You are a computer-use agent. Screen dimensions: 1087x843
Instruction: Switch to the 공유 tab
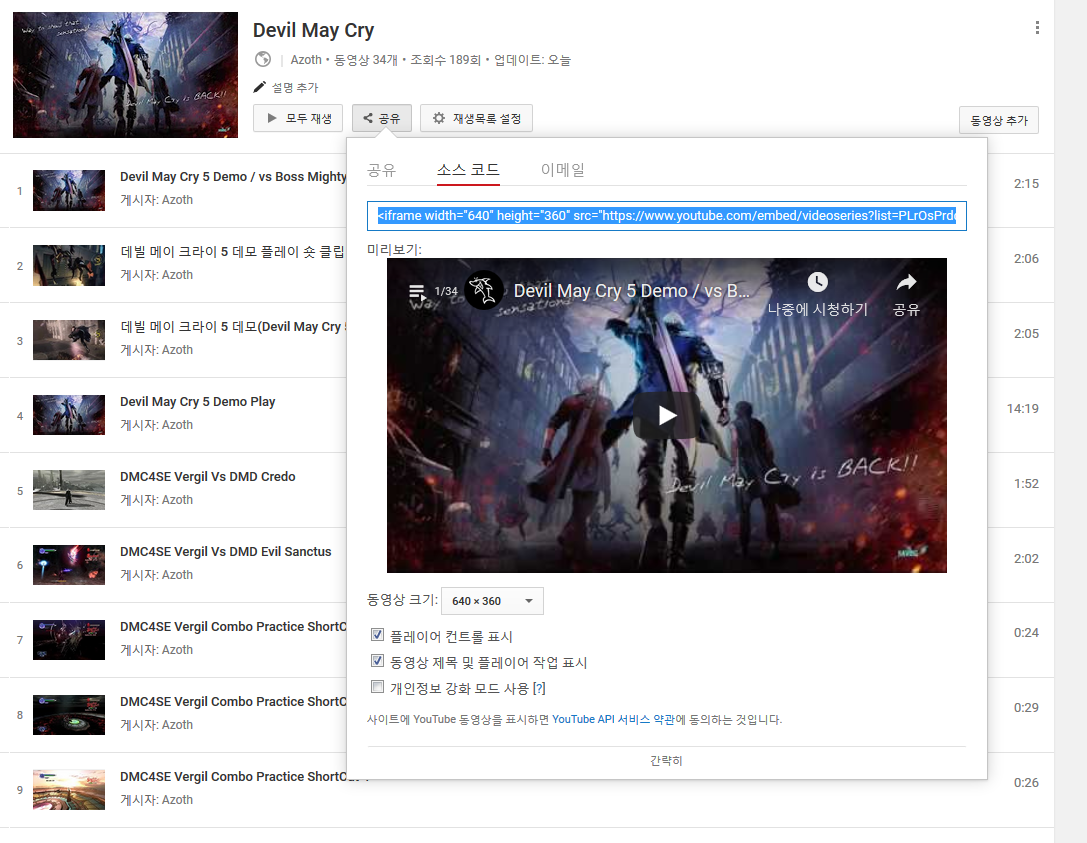[x=382, y=170]
